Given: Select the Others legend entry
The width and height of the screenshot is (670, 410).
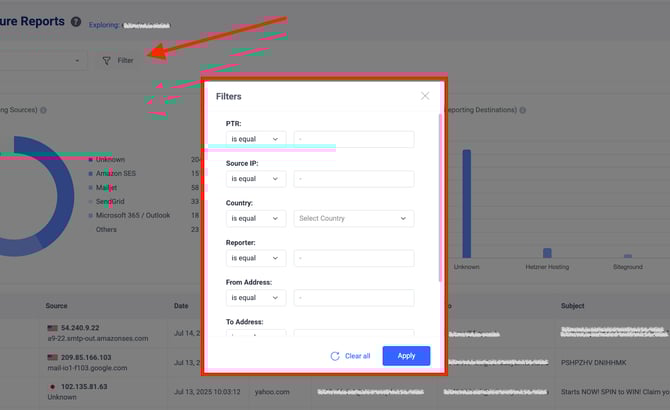Looking at the screenshot, I should coord(106,229).
